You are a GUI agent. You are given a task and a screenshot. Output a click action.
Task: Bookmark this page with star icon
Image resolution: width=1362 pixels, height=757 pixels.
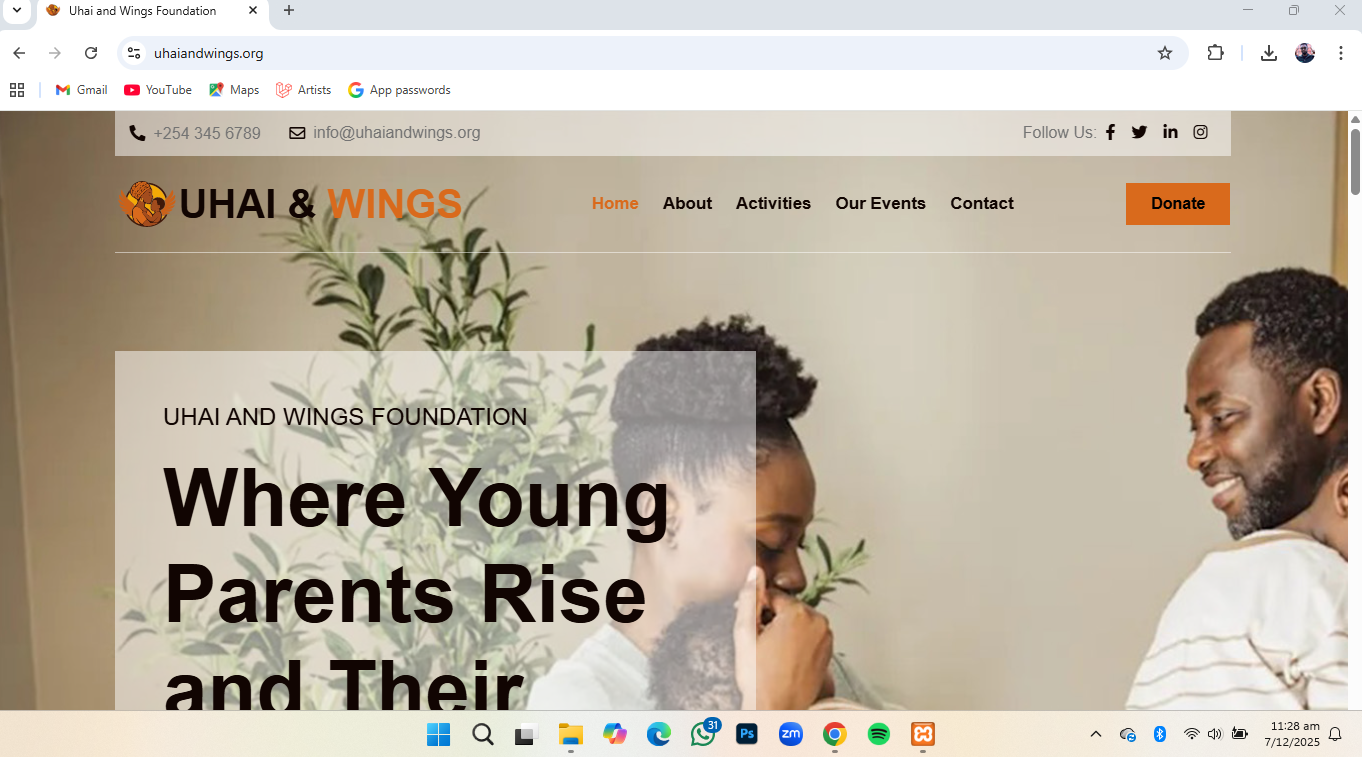tap(1165, 53)
